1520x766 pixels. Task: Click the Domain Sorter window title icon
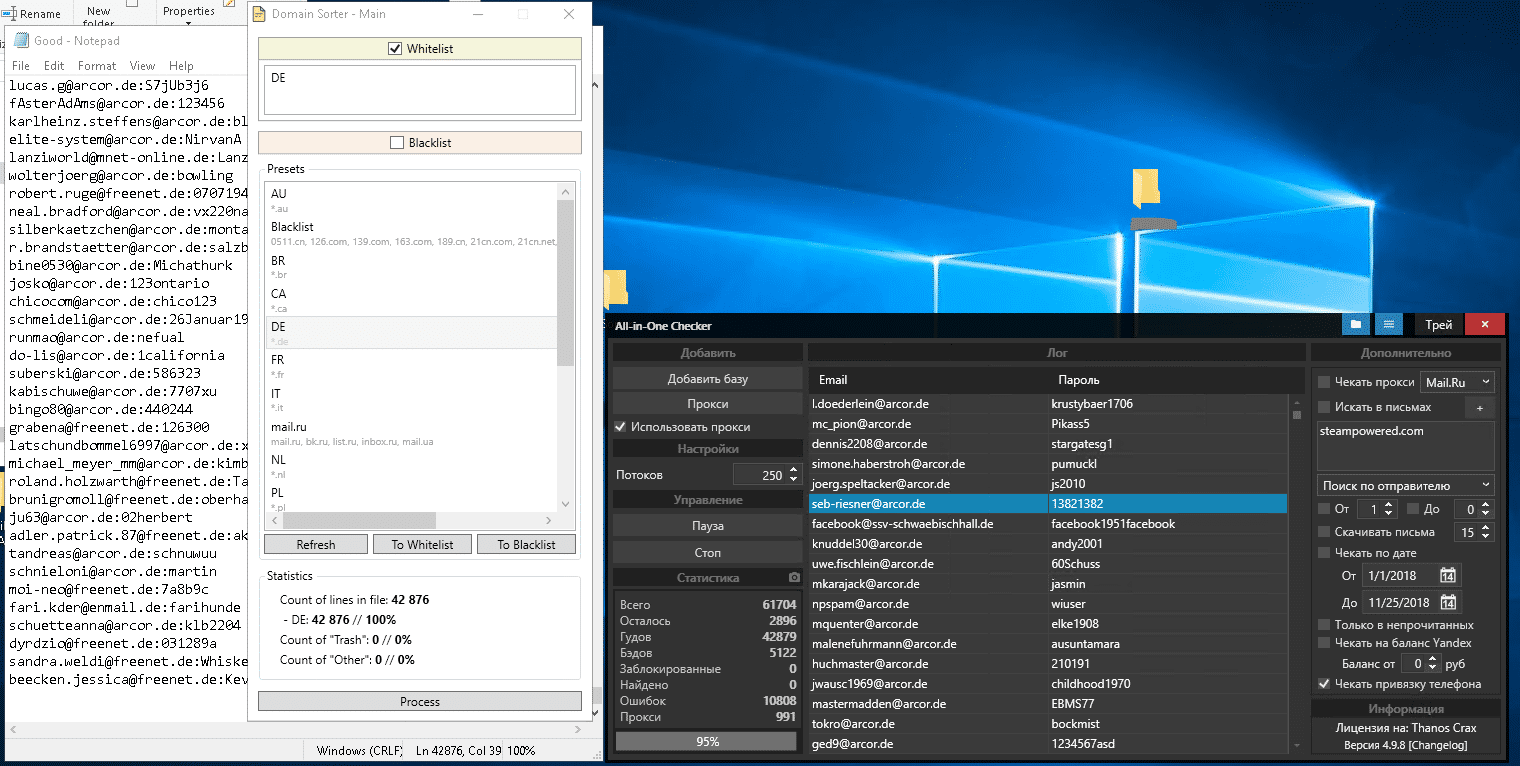258,15
